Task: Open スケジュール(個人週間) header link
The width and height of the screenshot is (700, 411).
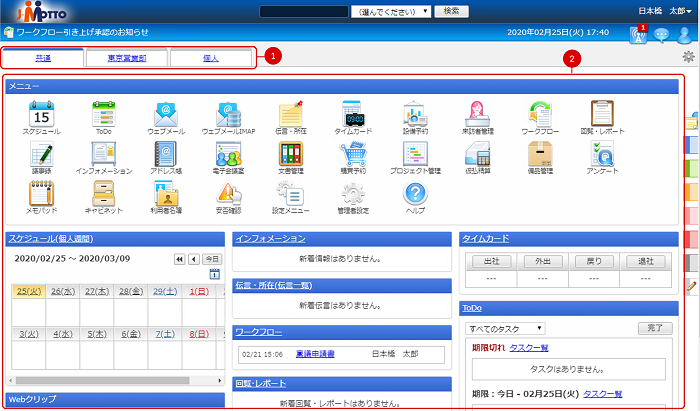Action: point(51,239)
